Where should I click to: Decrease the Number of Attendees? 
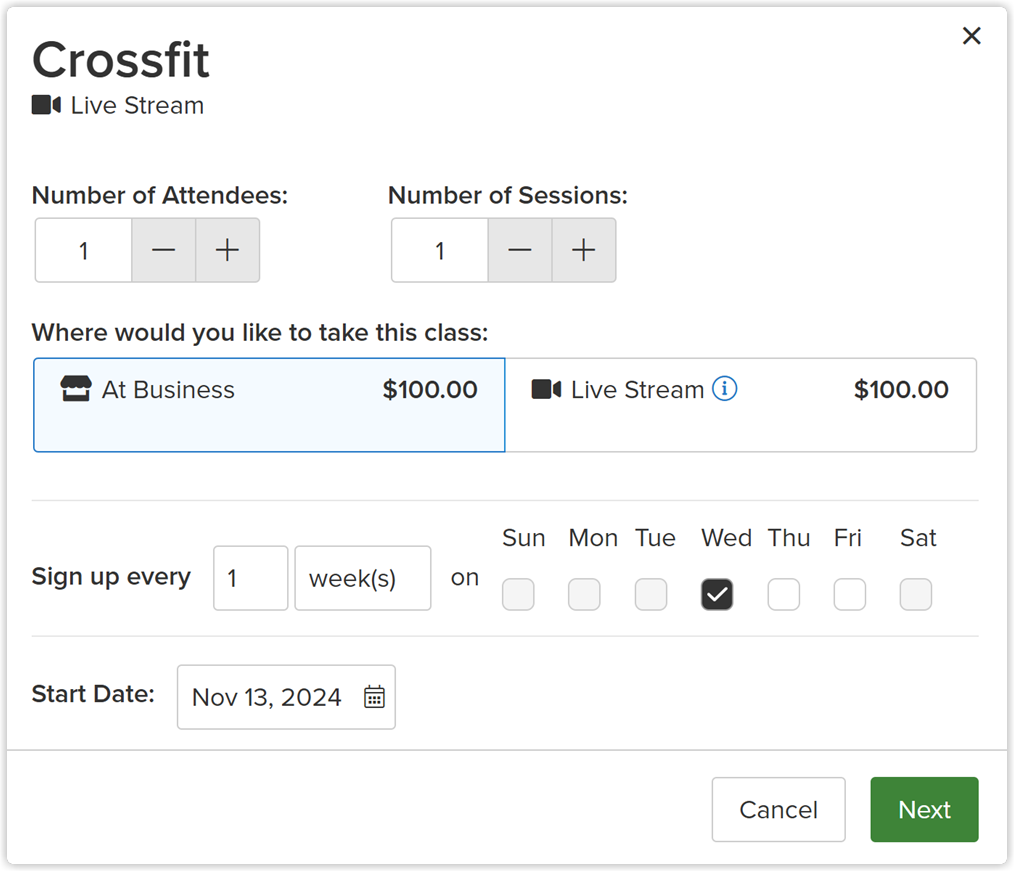pos(164,250)
